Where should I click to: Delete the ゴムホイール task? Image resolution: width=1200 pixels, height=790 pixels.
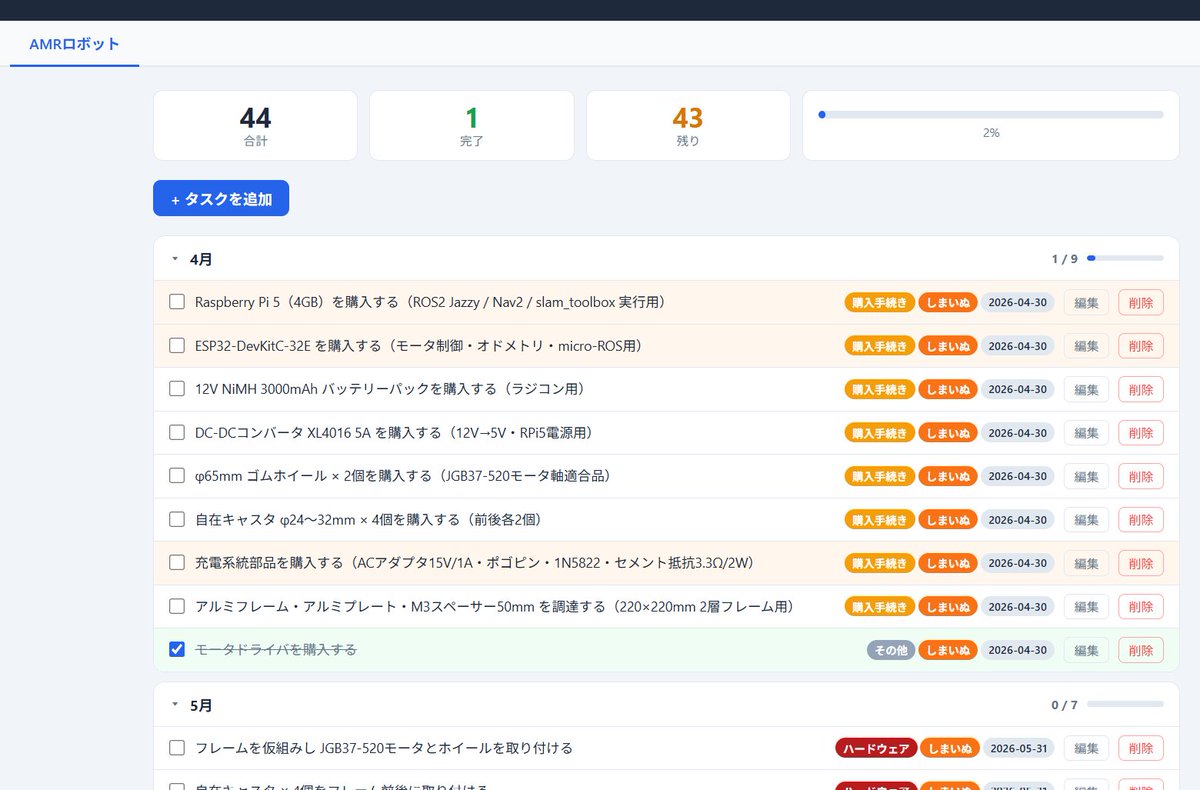click(x=1141, y=476)
